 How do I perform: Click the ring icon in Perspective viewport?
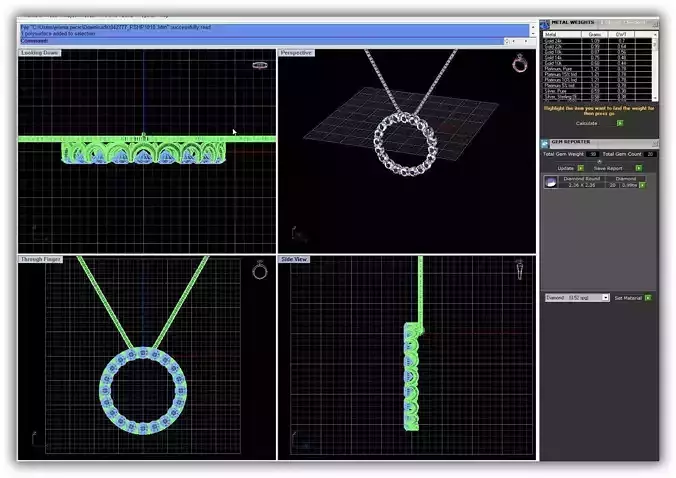point(520,63)
